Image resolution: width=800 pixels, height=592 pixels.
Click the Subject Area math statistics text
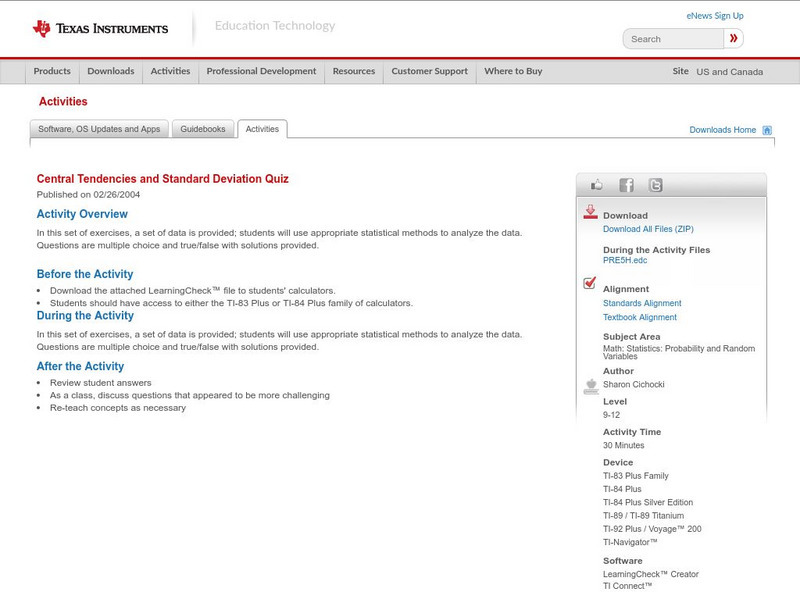(679, 352)
